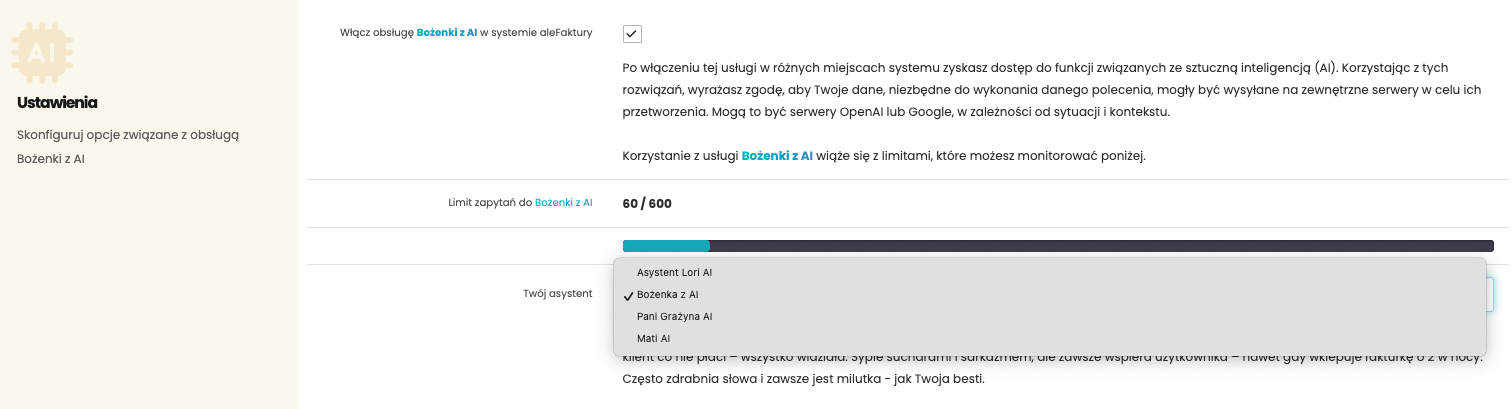Click the Twój asystent field label
The image size is (1512, 409).
557,294
